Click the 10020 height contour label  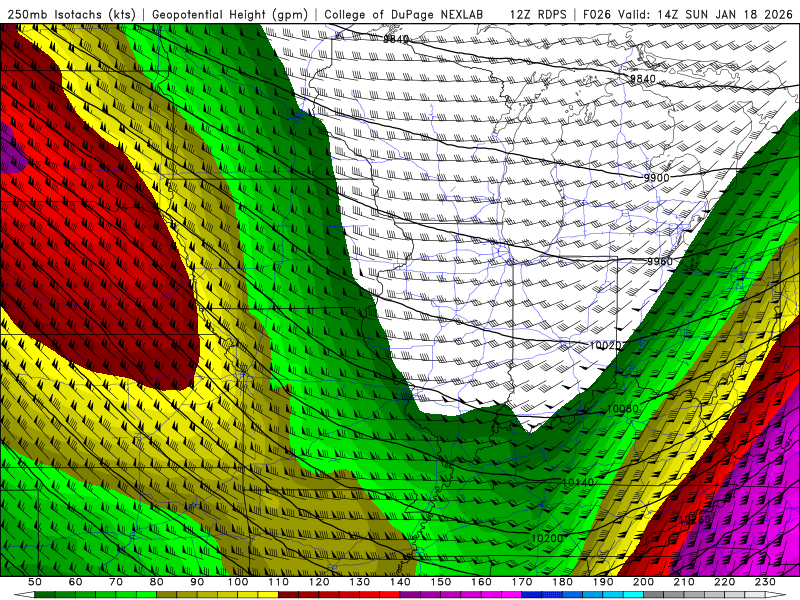coord(605,345)
